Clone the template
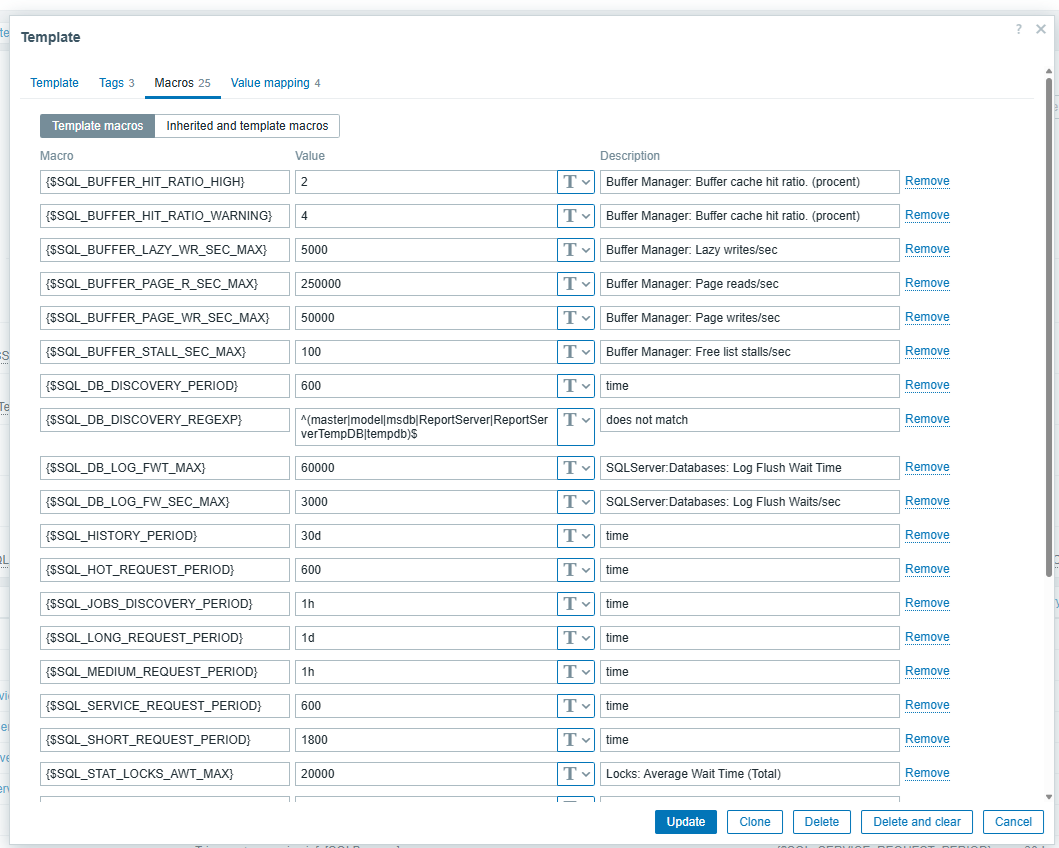Viewport: 1059px width, 848px height. coord(754,822)
